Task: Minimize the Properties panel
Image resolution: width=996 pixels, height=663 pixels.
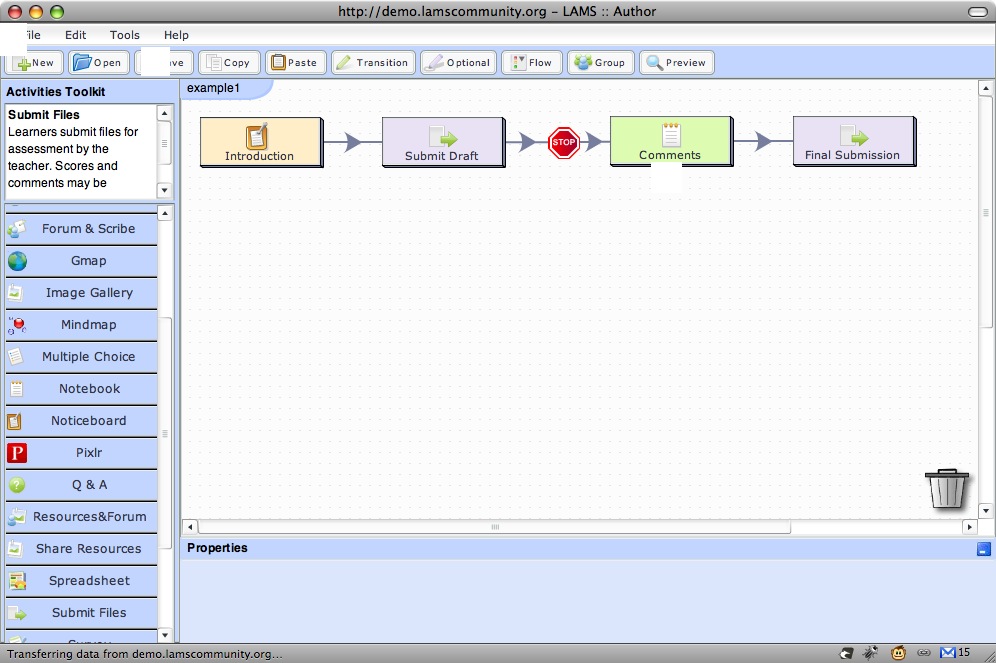Action: click(x=983, y=548)
